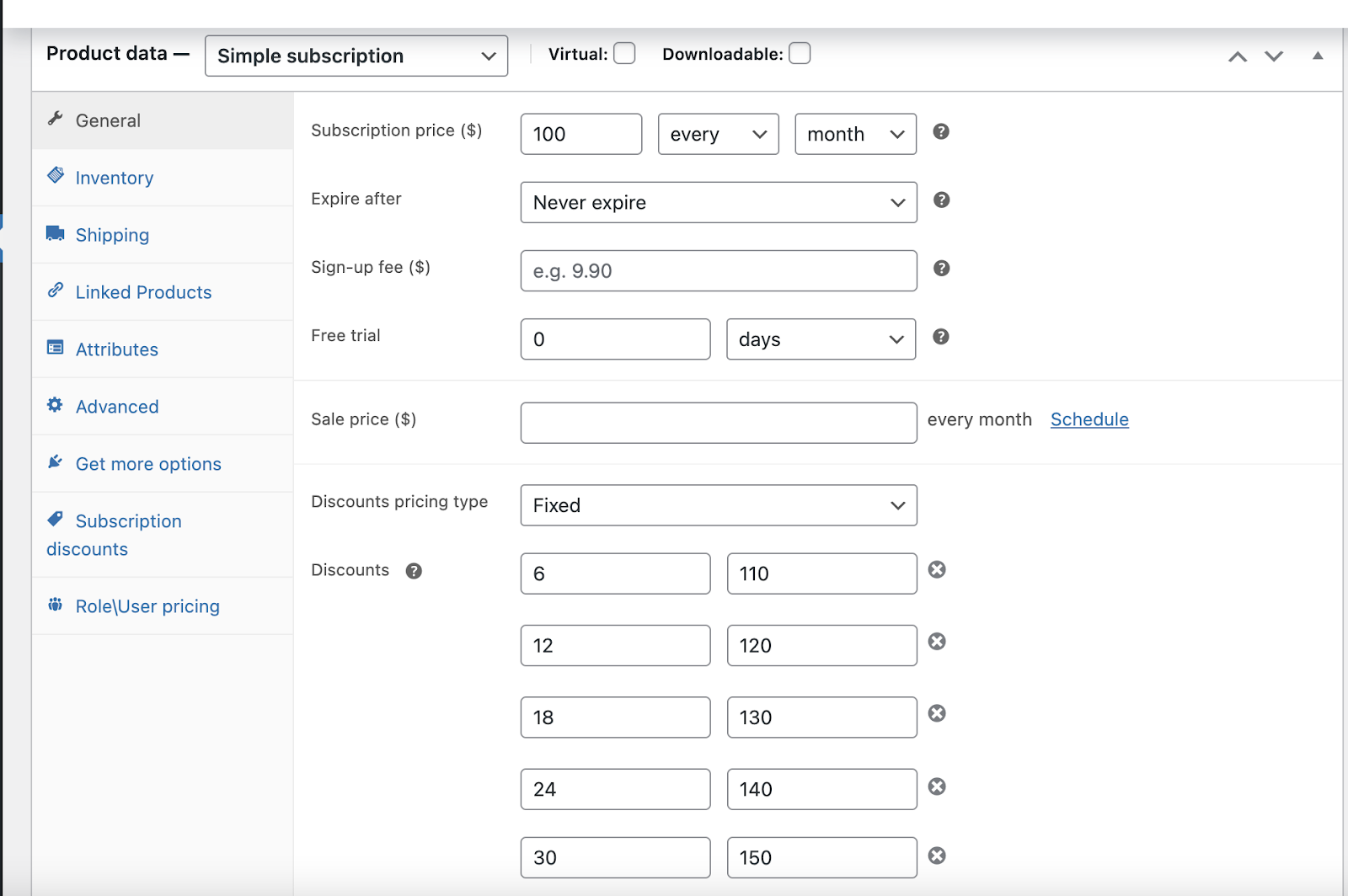This screenshot has height=896, width=1348.
Task: Click the discount price field with 140
Action: pos(822,789)
